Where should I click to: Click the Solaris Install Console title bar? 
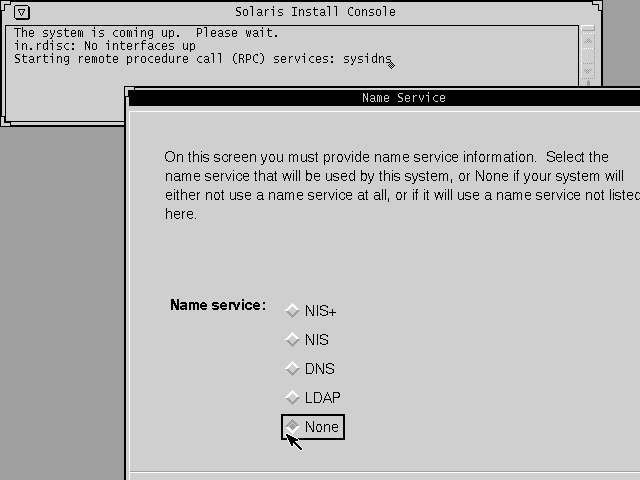[315, 12]
